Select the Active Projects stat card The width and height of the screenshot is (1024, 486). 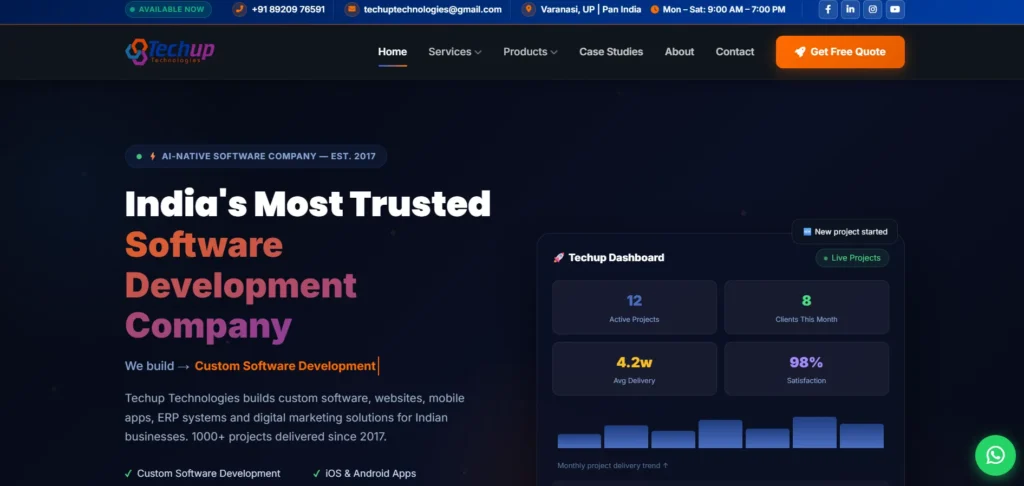(634, 308)
